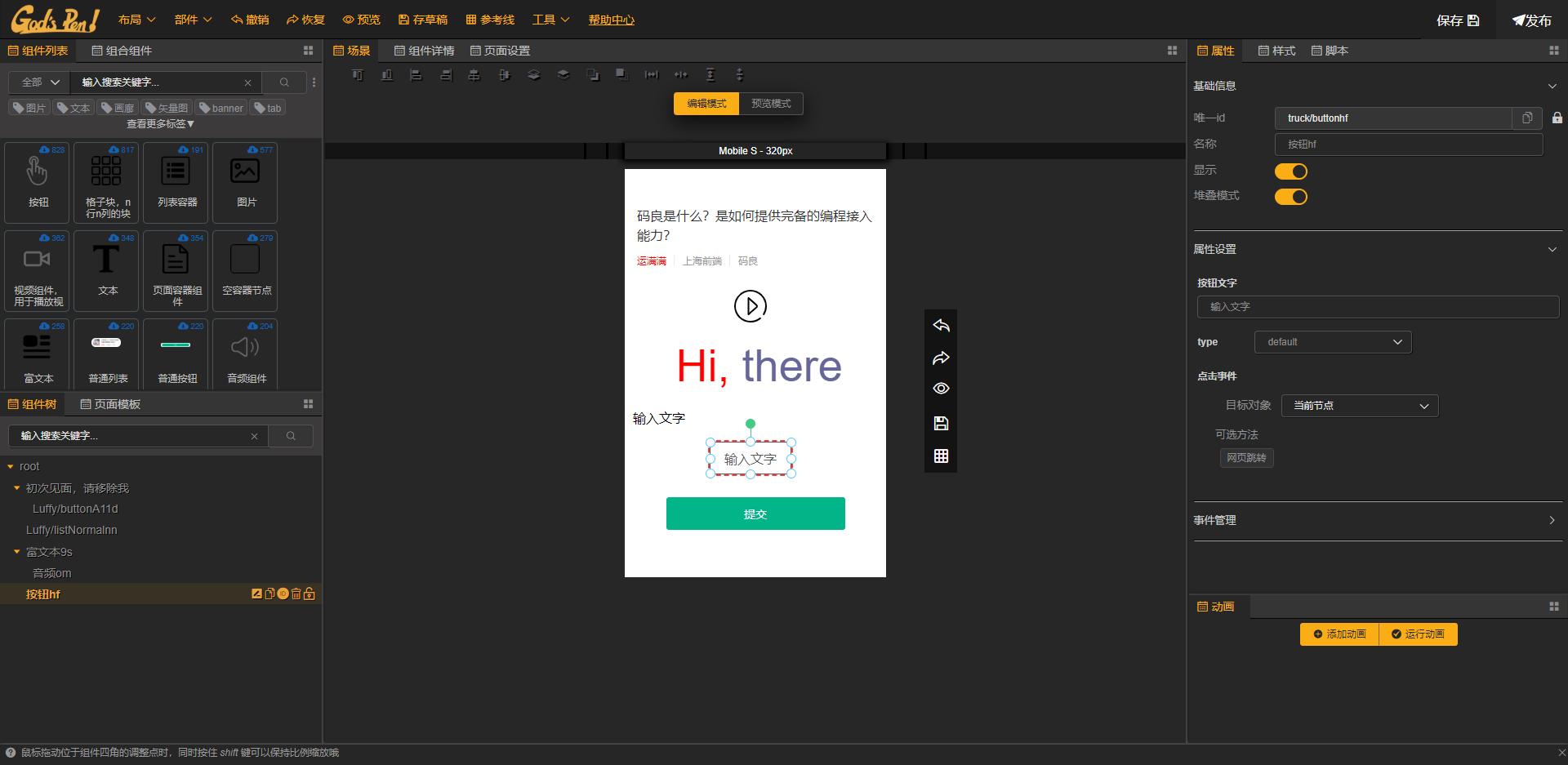1568x765 pixels.
Task: Click the play icon in canvas
Action: (751, 306)
